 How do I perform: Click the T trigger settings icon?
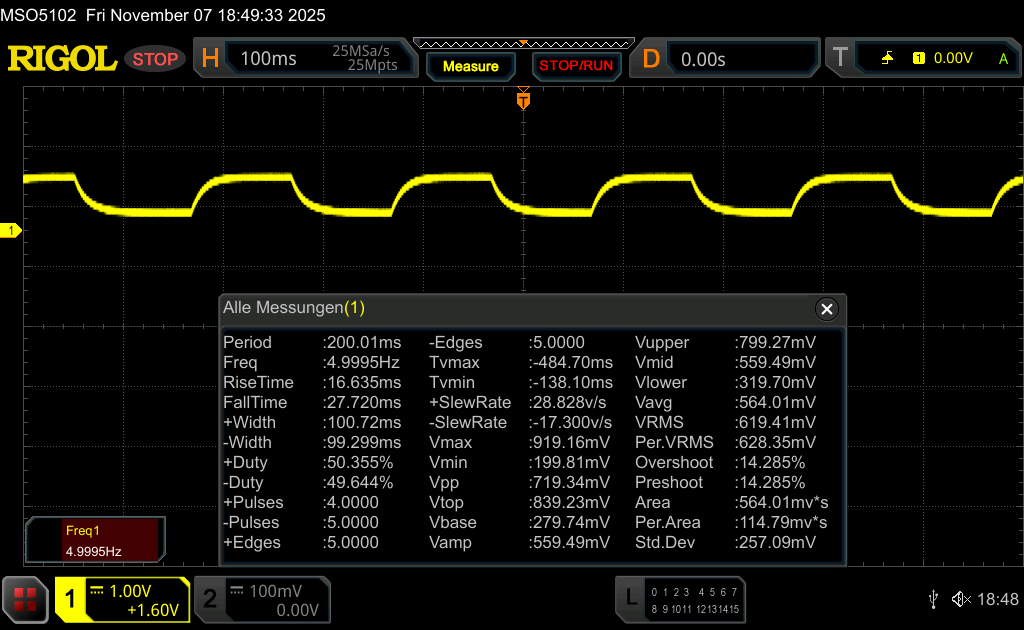coord(840,59)
